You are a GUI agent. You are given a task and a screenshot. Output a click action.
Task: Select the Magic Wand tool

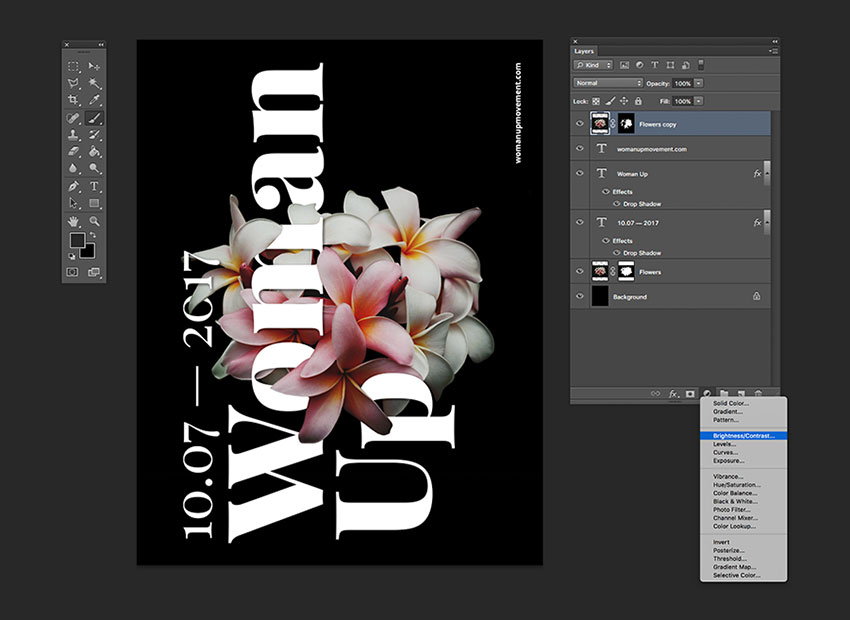(x=94, y=83)
